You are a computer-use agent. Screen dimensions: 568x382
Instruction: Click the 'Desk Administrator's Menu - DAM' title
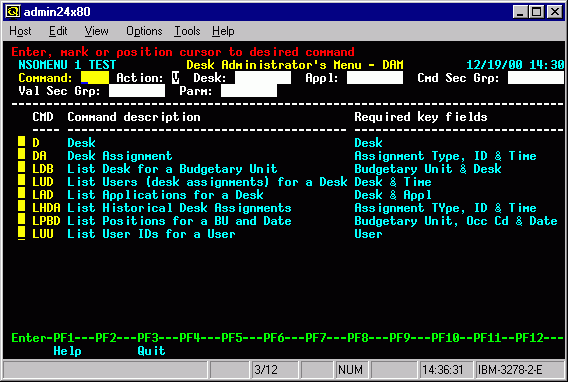(x=295, y=65)
